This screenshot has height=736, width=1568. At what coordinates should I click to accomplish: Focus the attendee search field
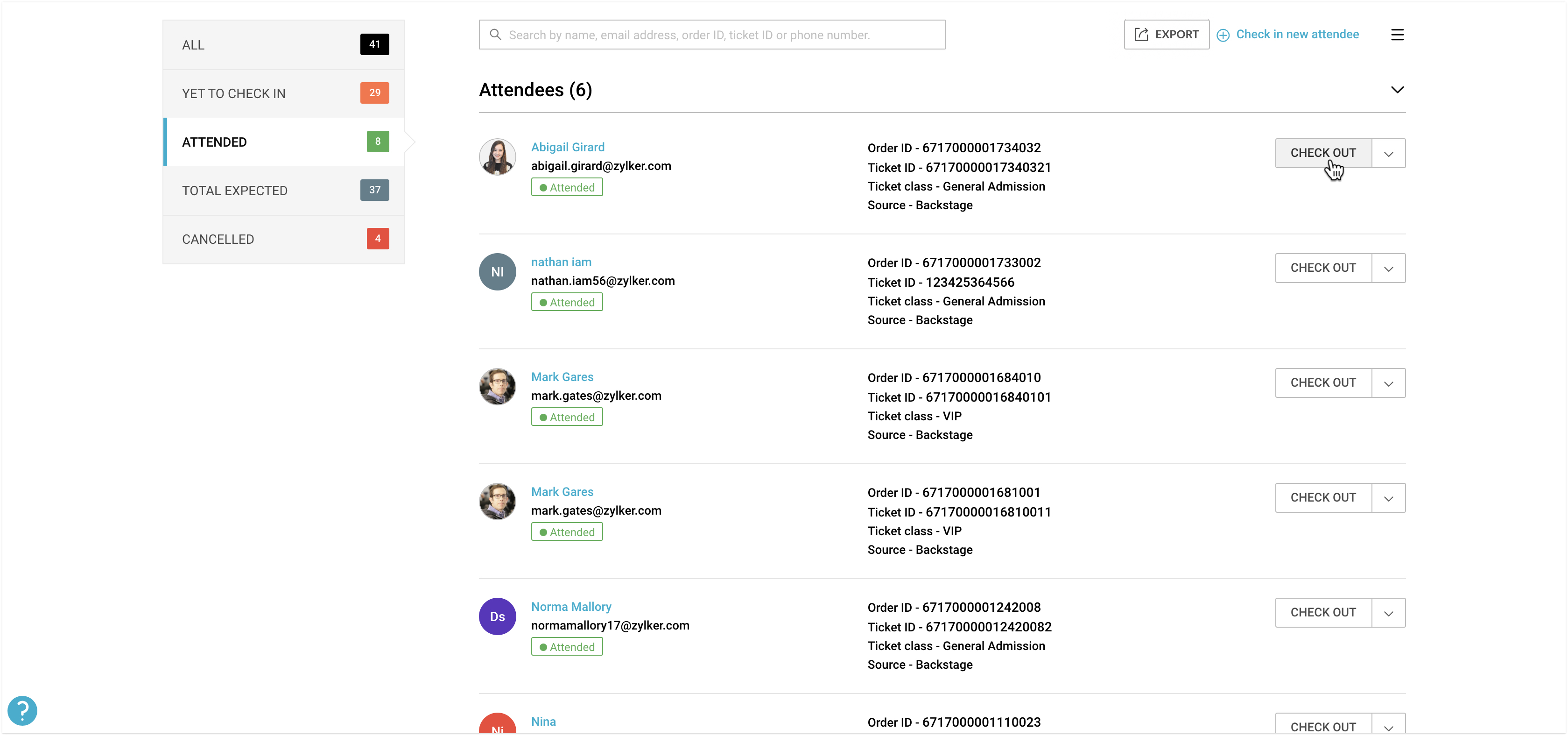(x=711, y=35)
